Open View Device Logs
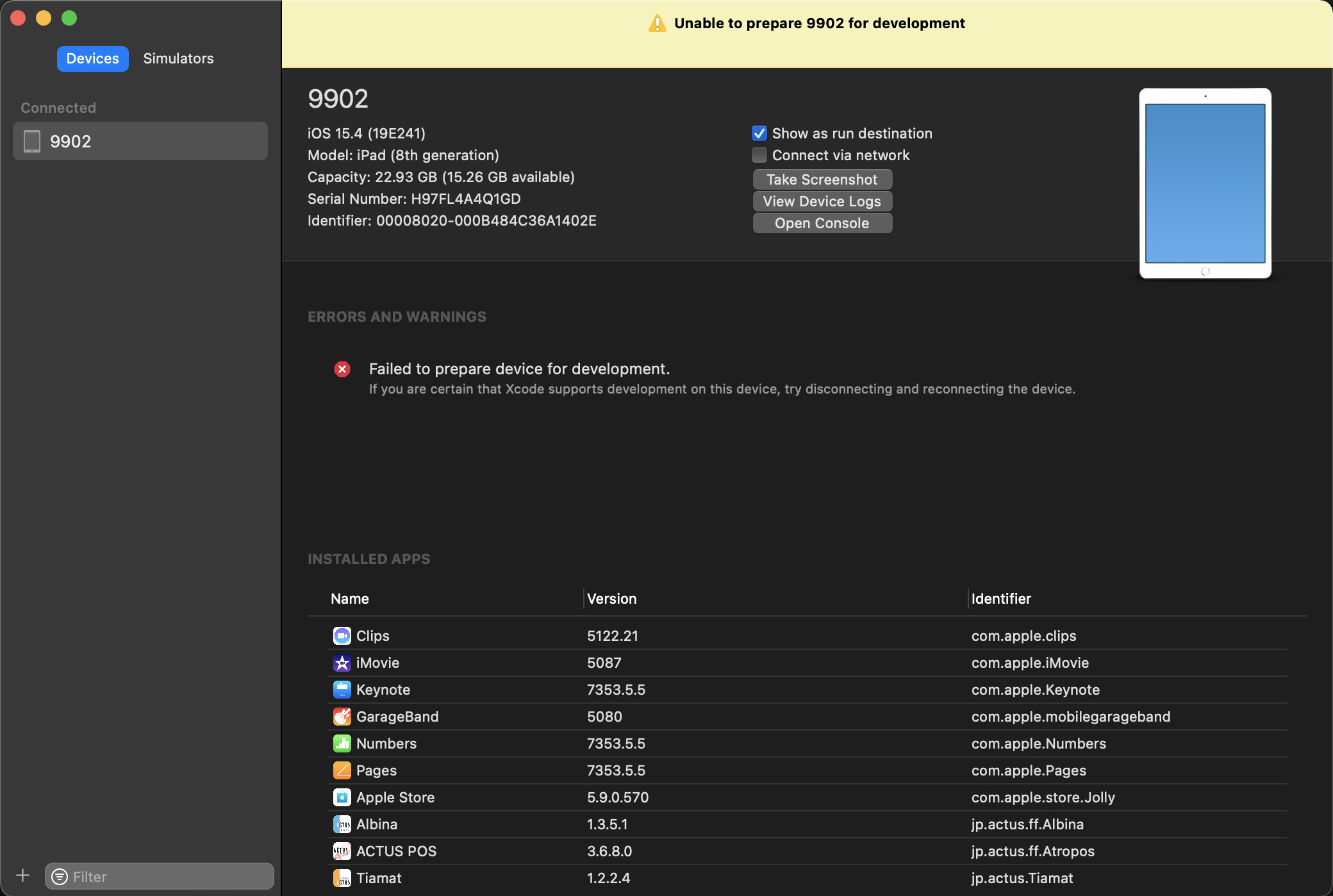The image size is (1333, 896). 822,201
